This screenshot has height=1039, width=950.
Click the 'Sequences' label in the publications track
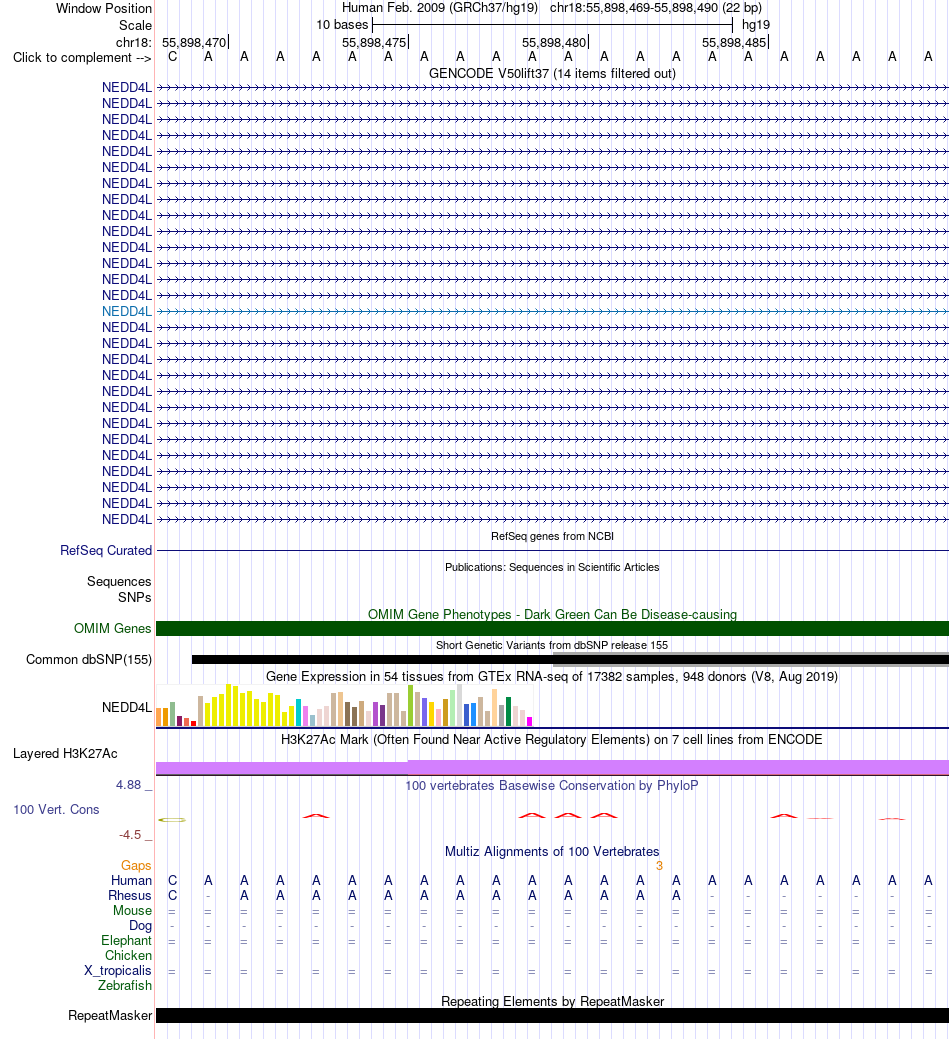click(119, 582)
